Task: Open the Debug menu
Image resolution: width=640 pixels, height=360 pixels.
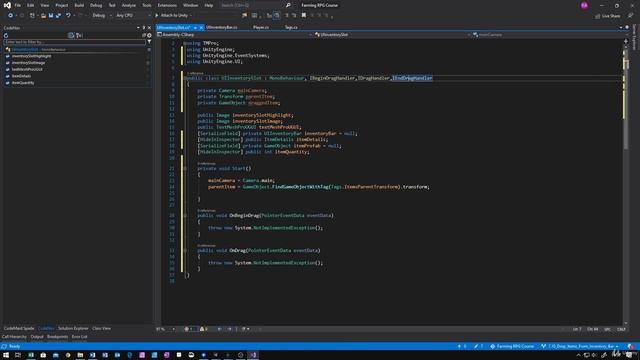Action: pyautogui.click(x=96, y=5)
